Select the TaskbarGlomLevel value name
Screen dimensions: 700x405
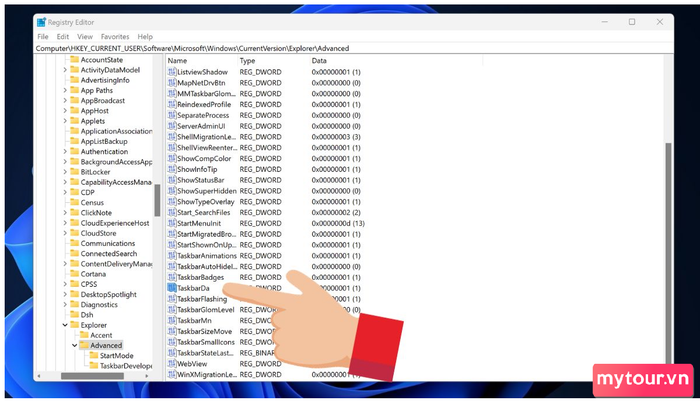coord(206,310)
